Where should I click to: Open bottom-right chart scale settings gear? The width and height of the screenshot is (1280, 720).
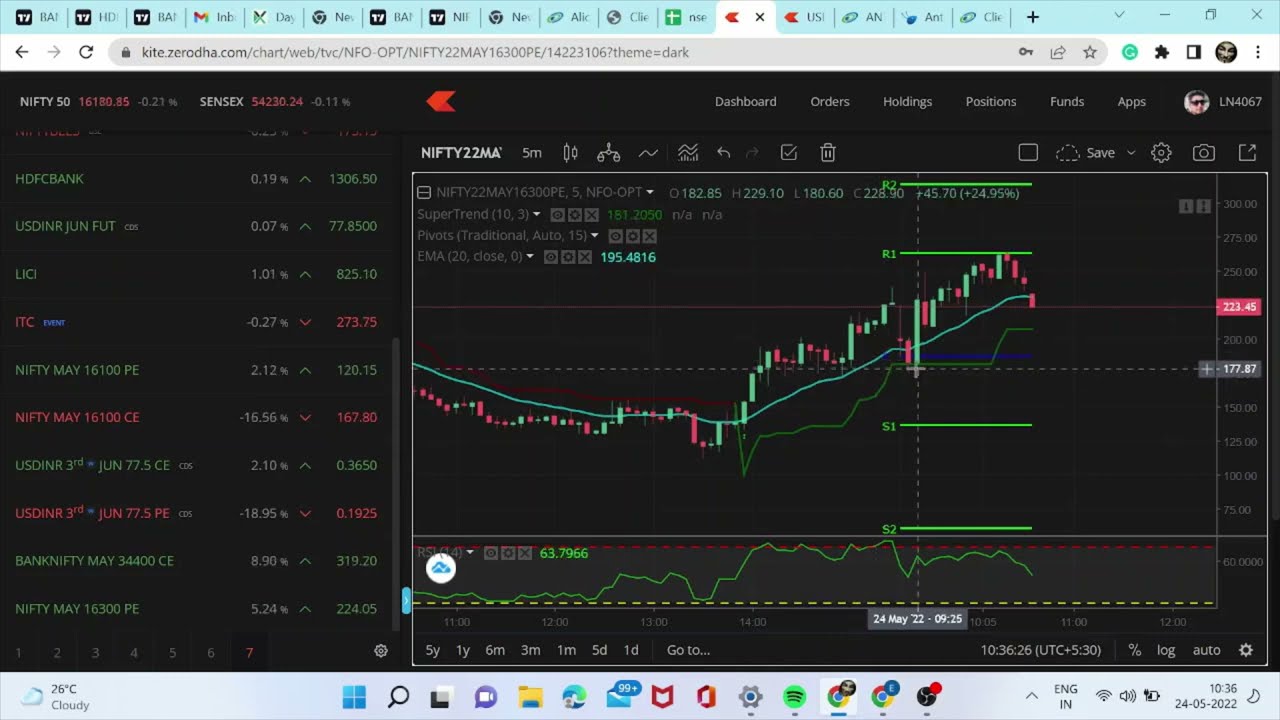click(1246, 650)
